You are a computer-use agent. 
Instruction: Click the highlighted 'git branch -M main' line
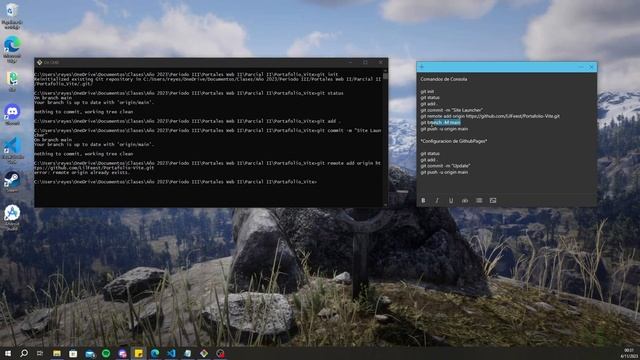(x=440, y=122)
